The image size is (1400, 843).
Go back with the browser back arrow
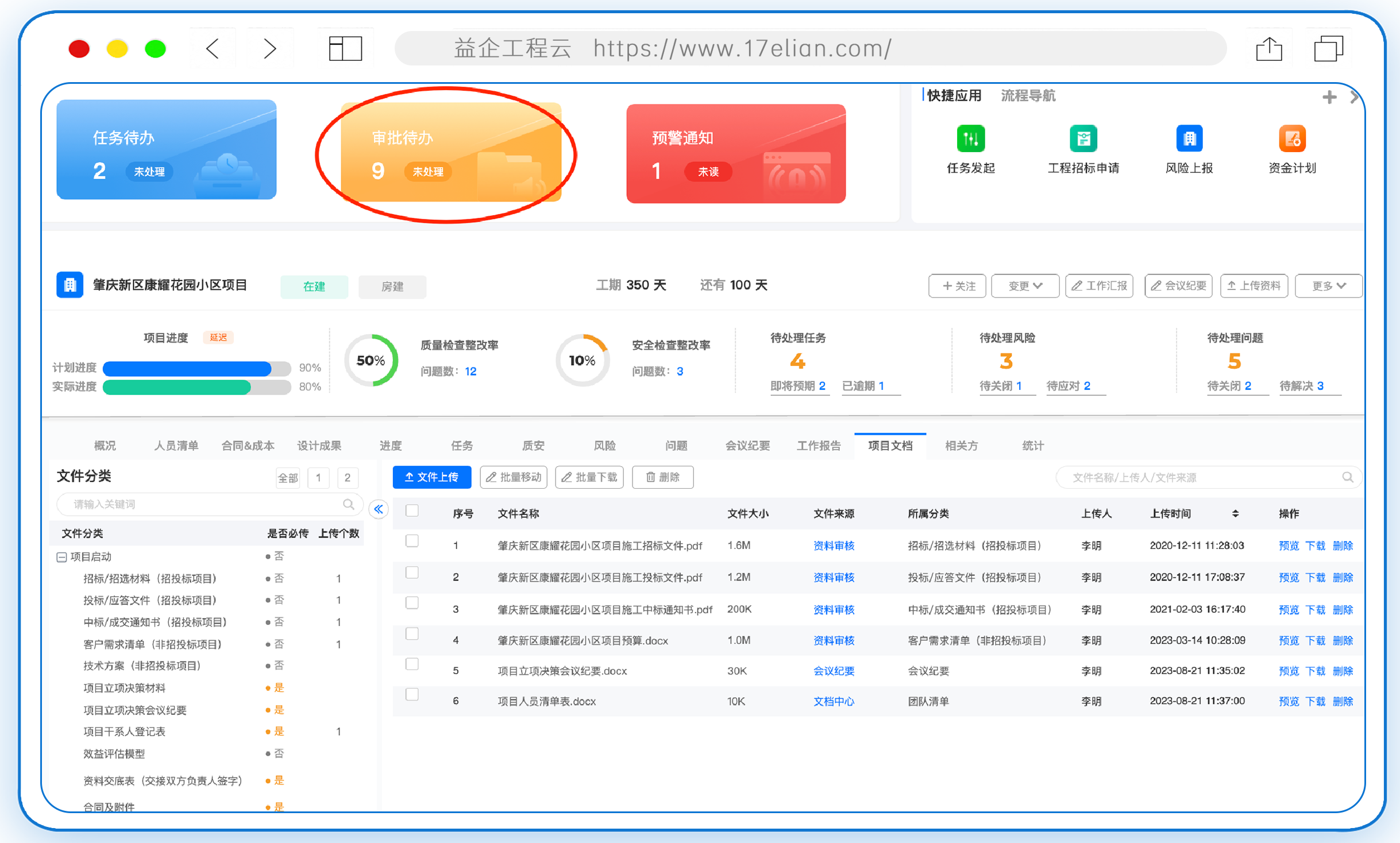213,49
